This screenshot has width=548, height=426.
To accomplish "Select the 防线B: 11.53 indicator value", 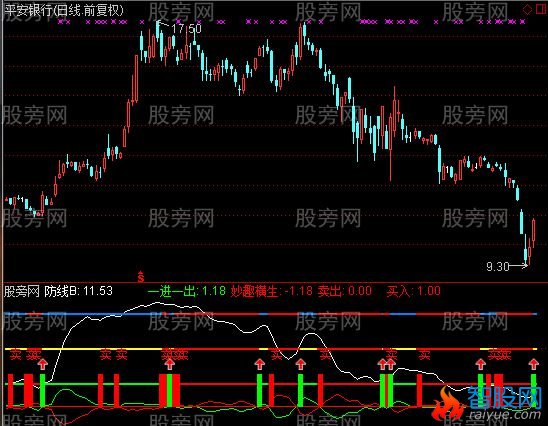I will (78, 291).
